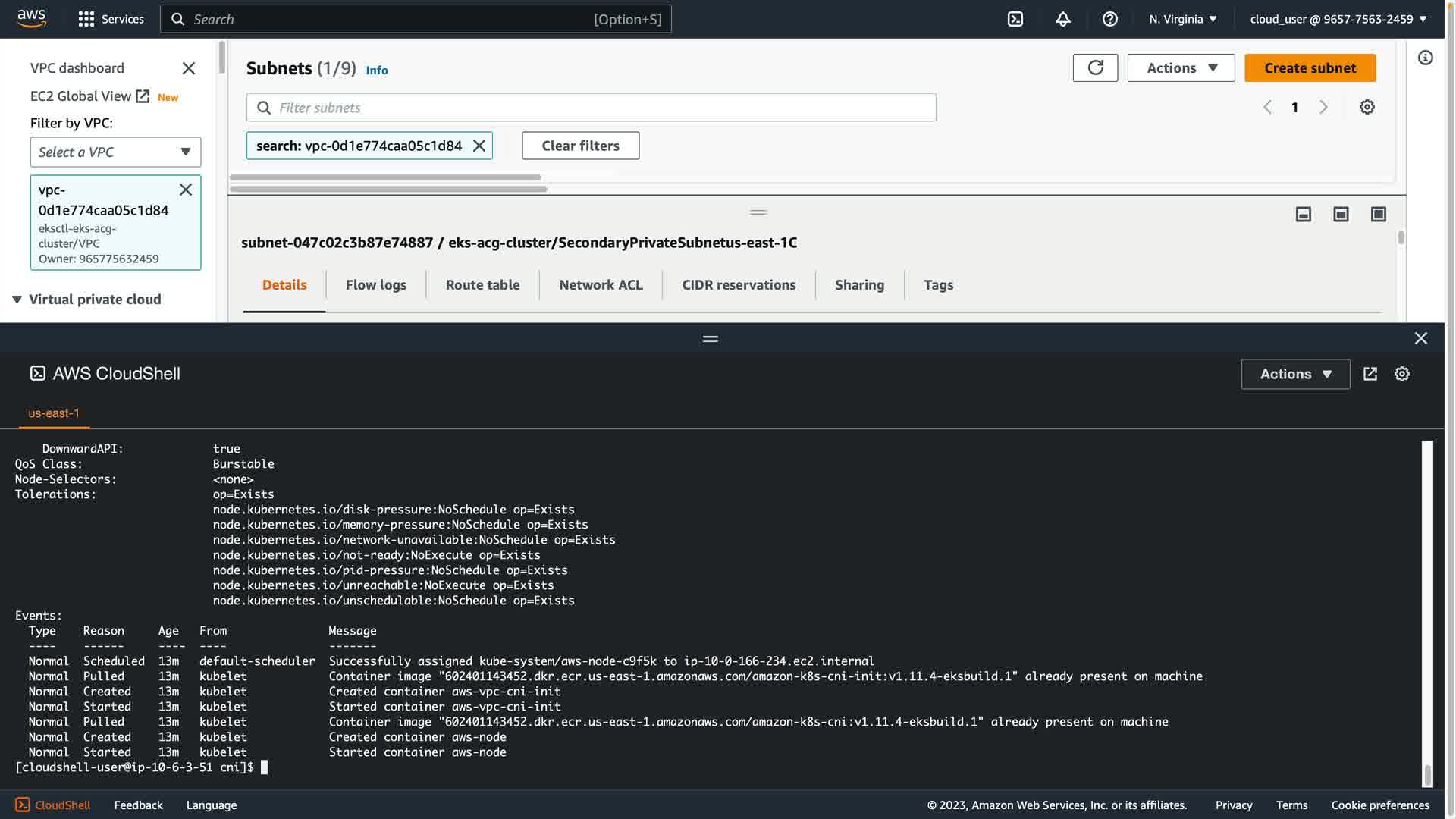Open the N. Virginia region selector

pyautogui.click(x=1182, y=19)
